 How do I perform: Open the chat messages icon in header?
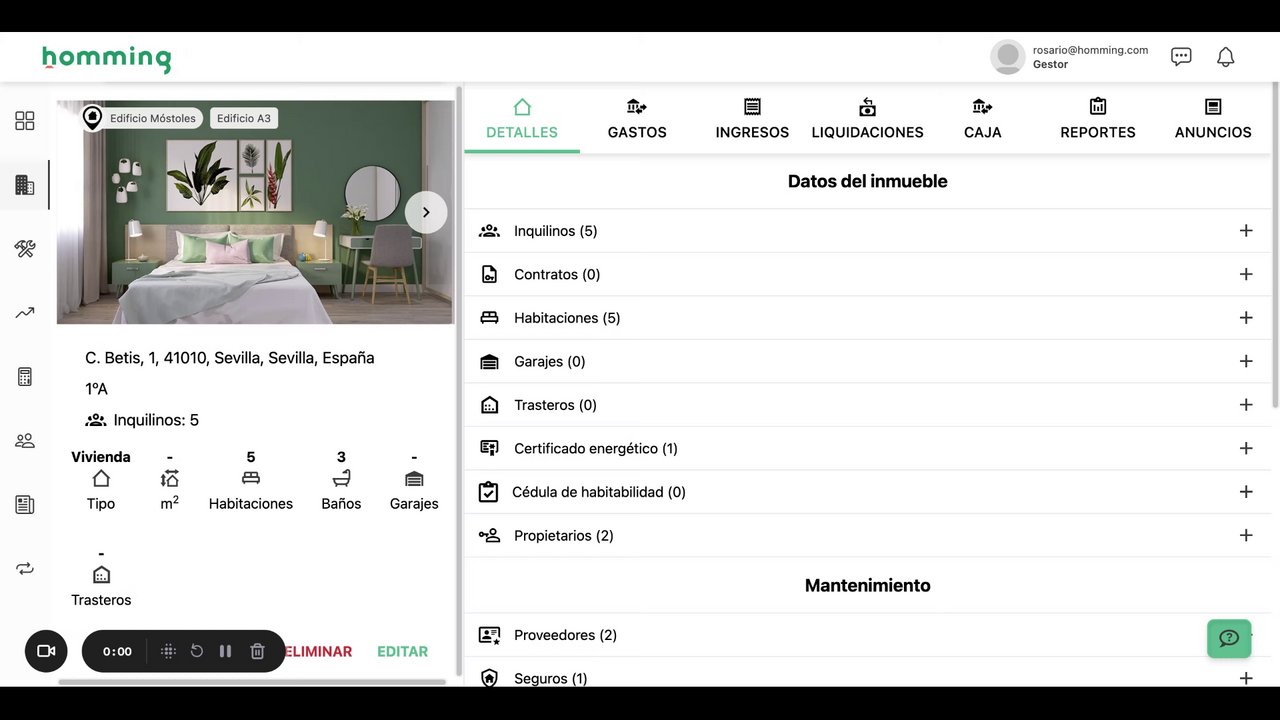tap(1181, 57)
